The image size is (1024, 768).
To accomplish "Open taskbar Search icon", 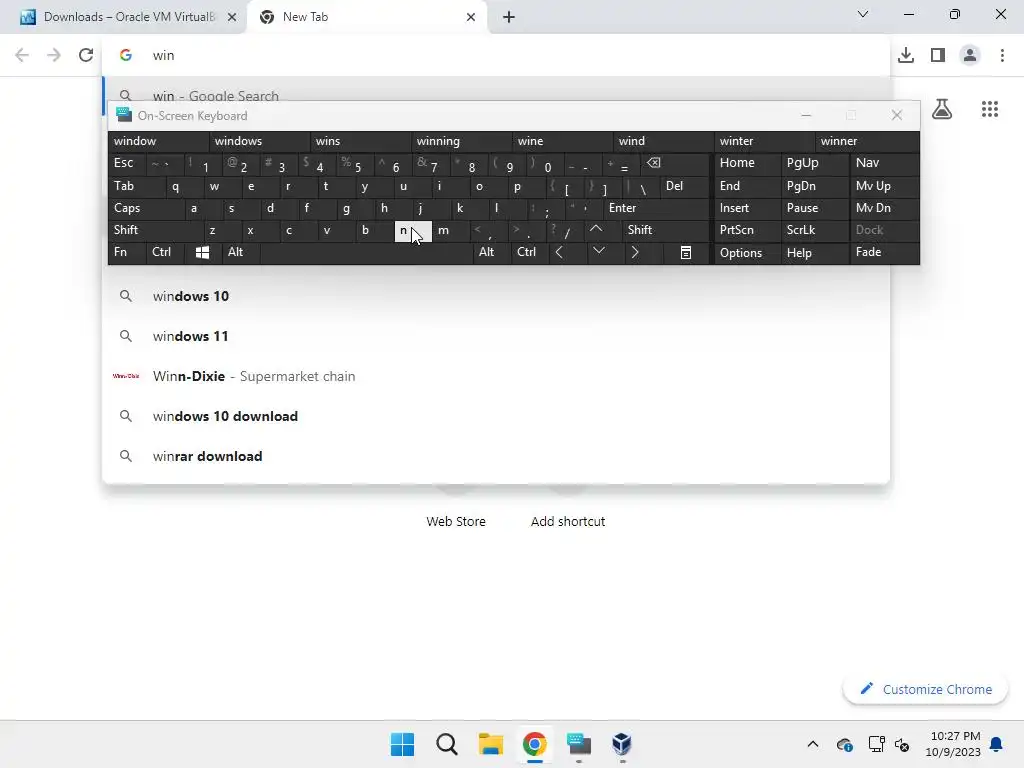I will click(x=447, y=744).
